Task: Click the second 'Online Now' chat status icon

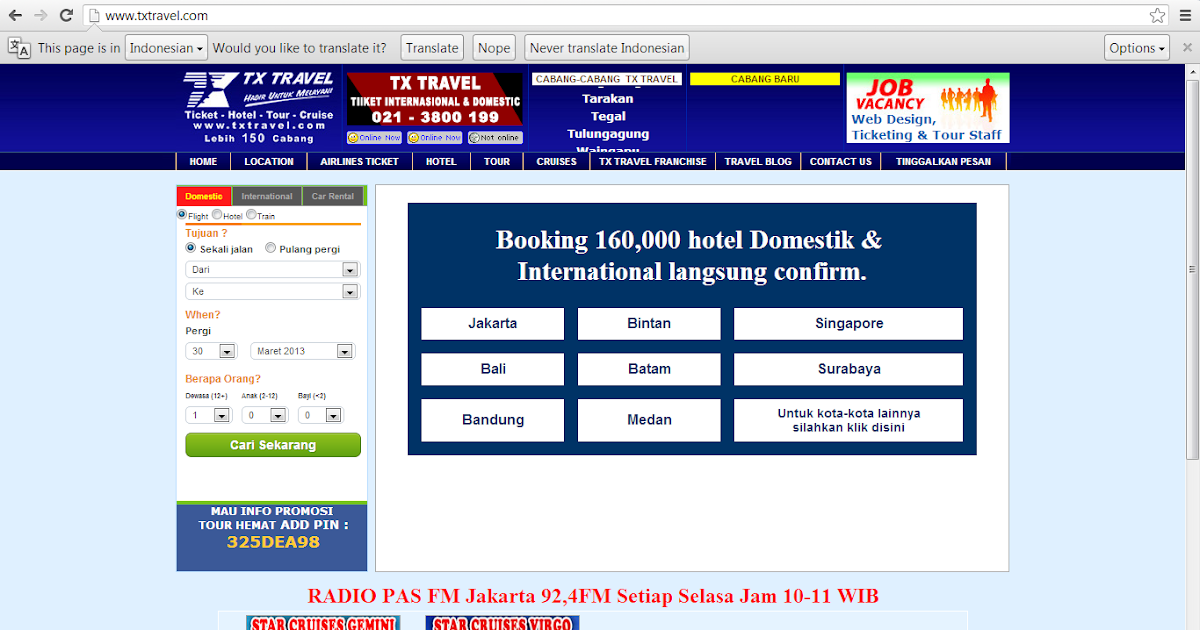Action: click(x=435, y=138)
